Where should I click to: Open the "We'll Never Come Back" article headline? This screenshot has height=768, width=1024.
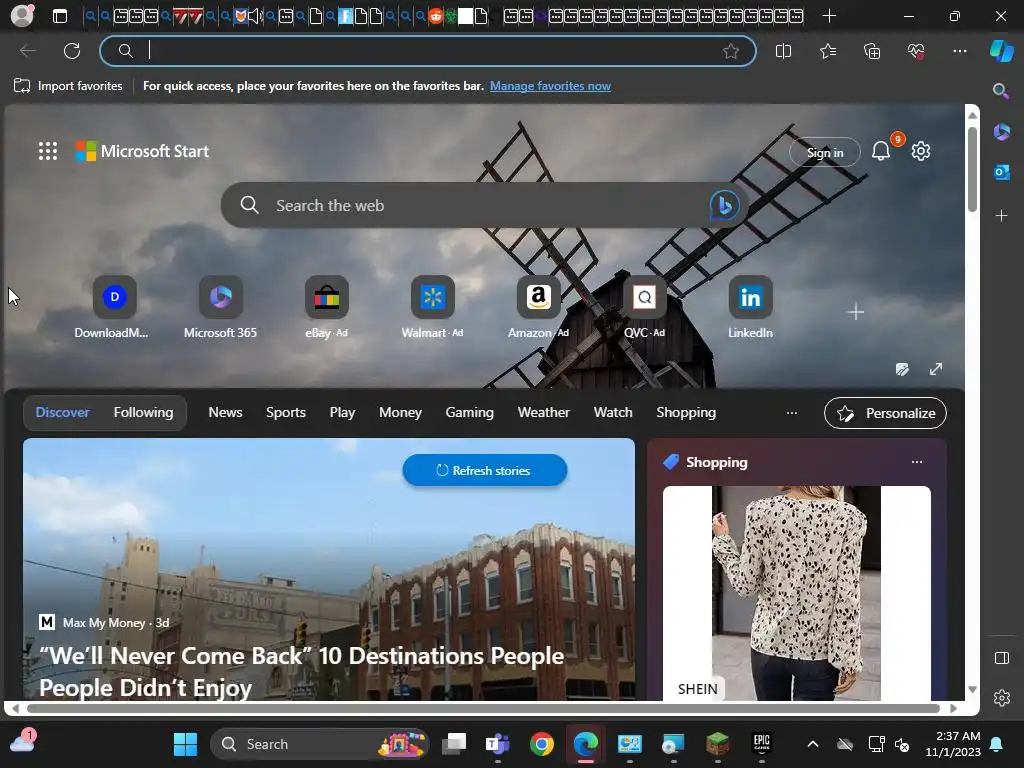[x=302, y=672]
